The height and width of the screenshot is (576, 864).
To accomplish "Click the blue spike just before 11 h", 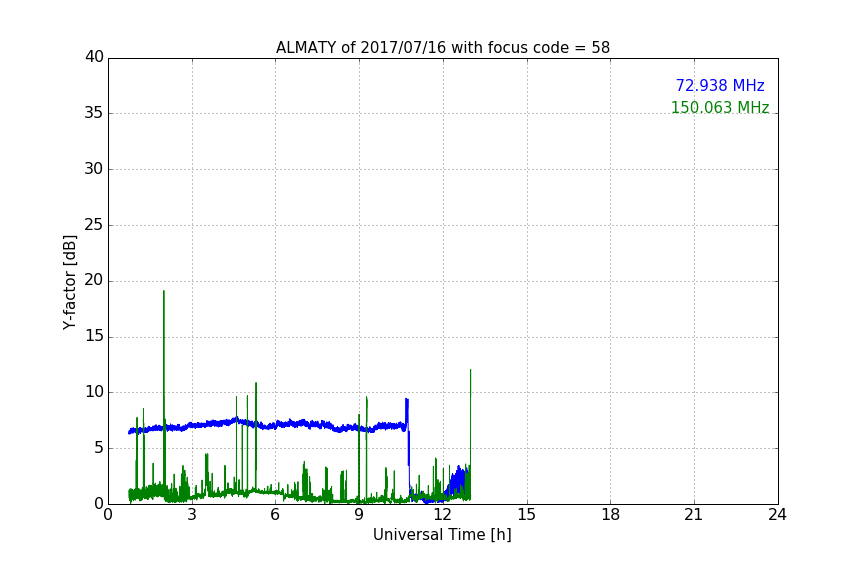I will (407, 413).
